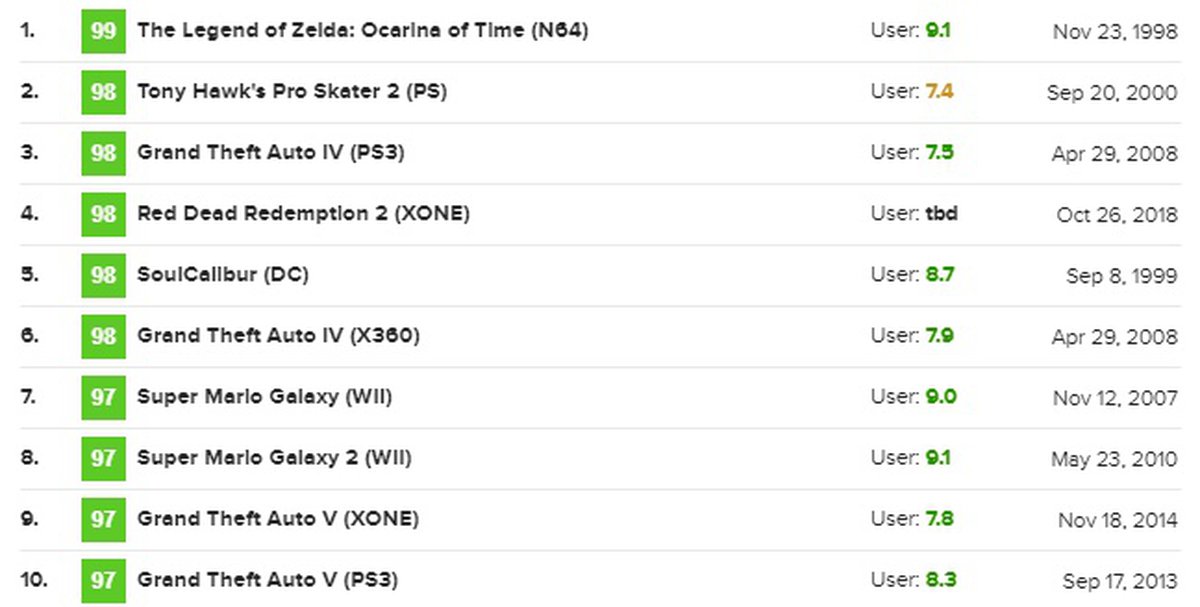Click the 98 badge for Grand Theft Auto IV (X360)

(x=103, y=336)
